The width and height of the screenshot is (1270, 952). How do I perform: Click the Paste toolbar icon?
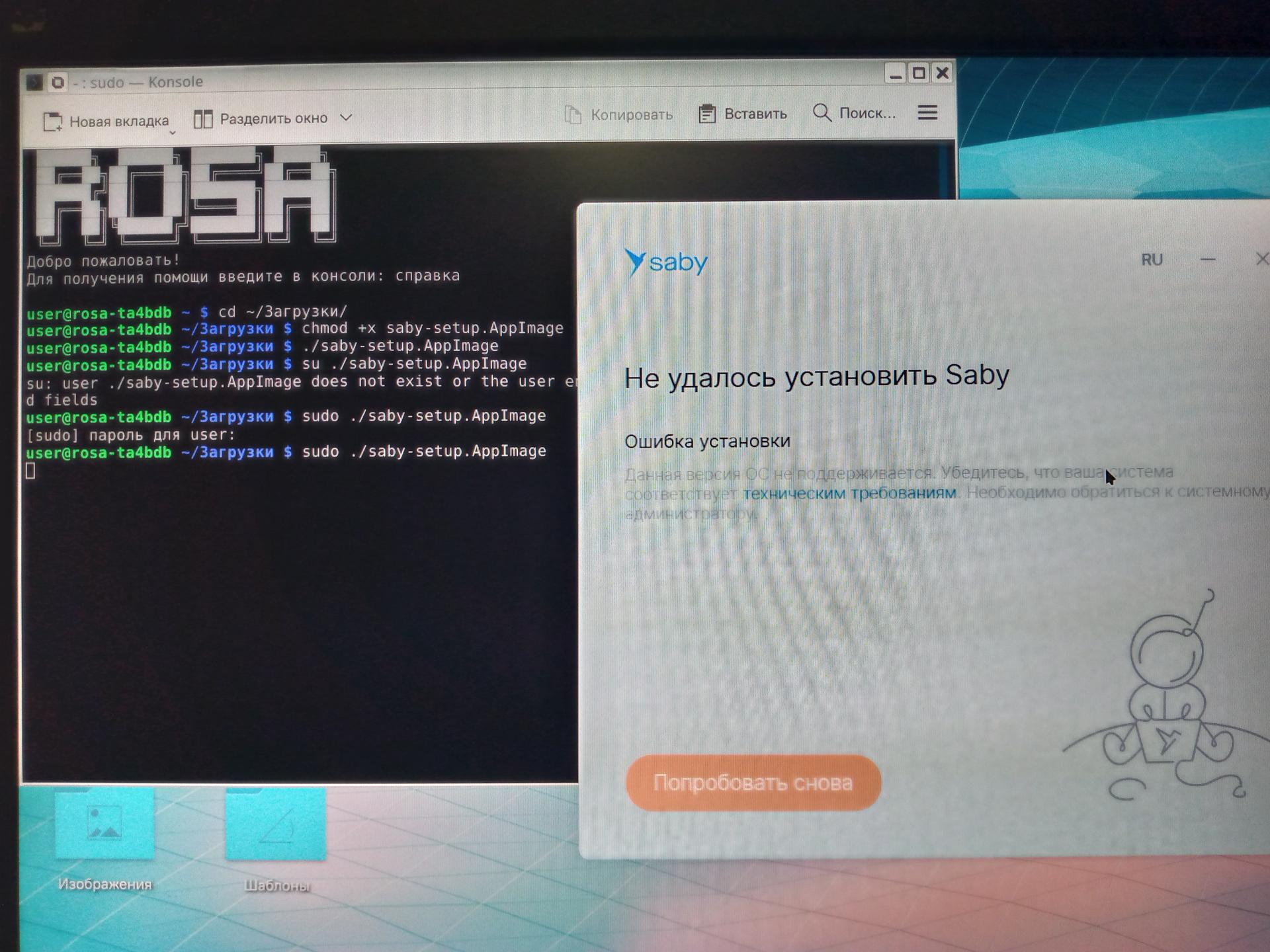(706, 114)
